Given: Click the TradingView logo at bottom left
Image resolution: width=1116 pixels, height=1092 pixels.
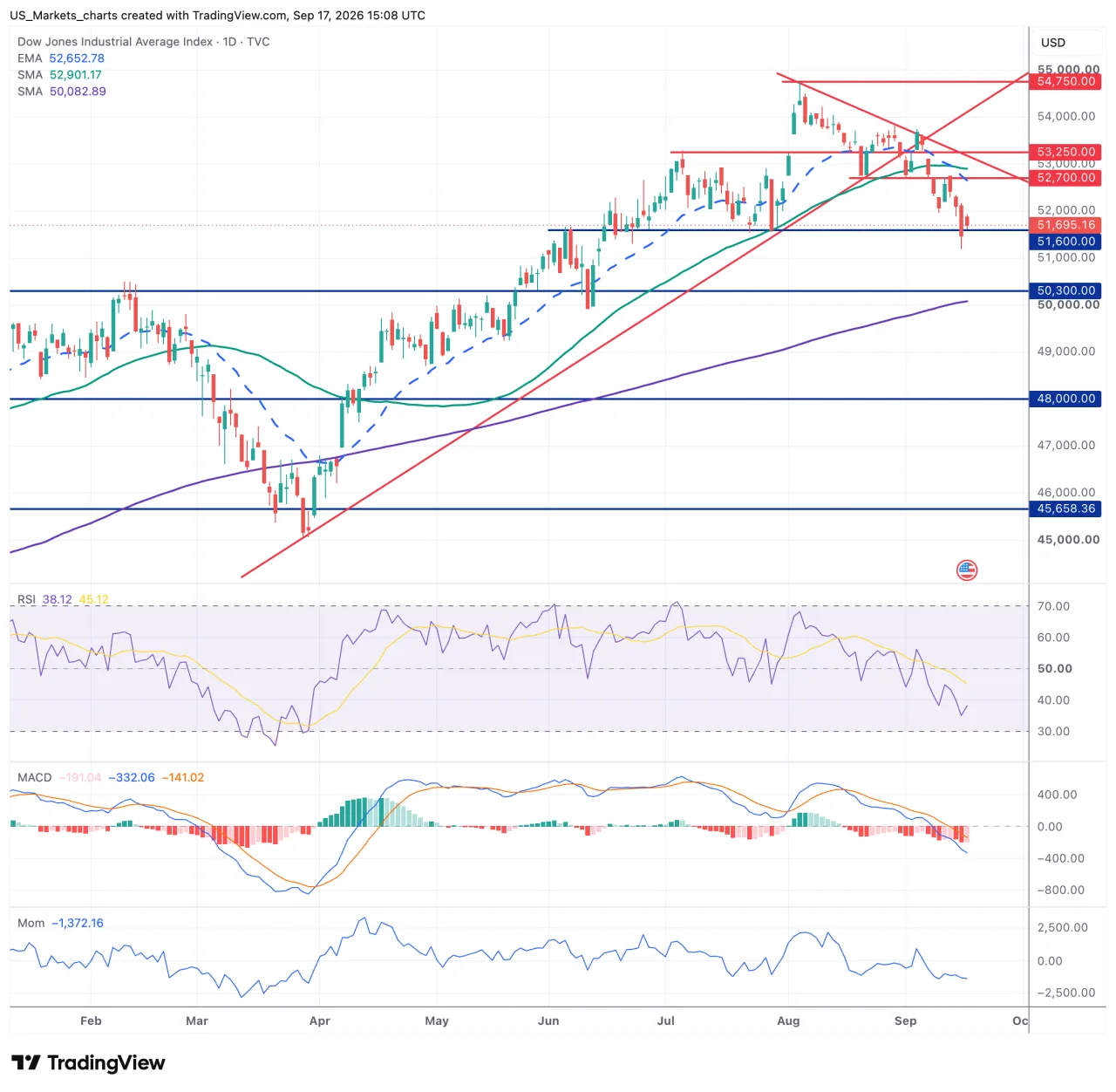Looking at the screenshot, I should pyautogui.click(x=88, y=1062).
